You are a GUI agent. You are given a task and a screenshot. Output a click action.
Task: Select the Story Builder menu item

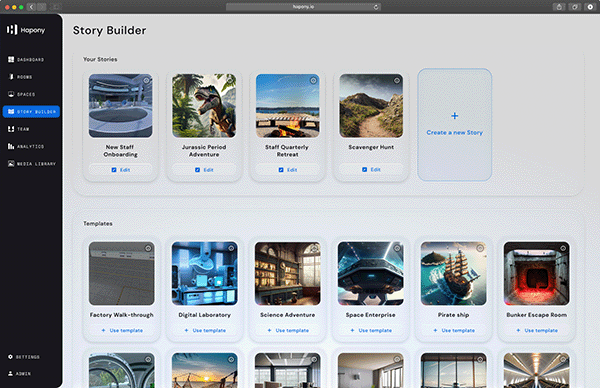coord(31,111)
